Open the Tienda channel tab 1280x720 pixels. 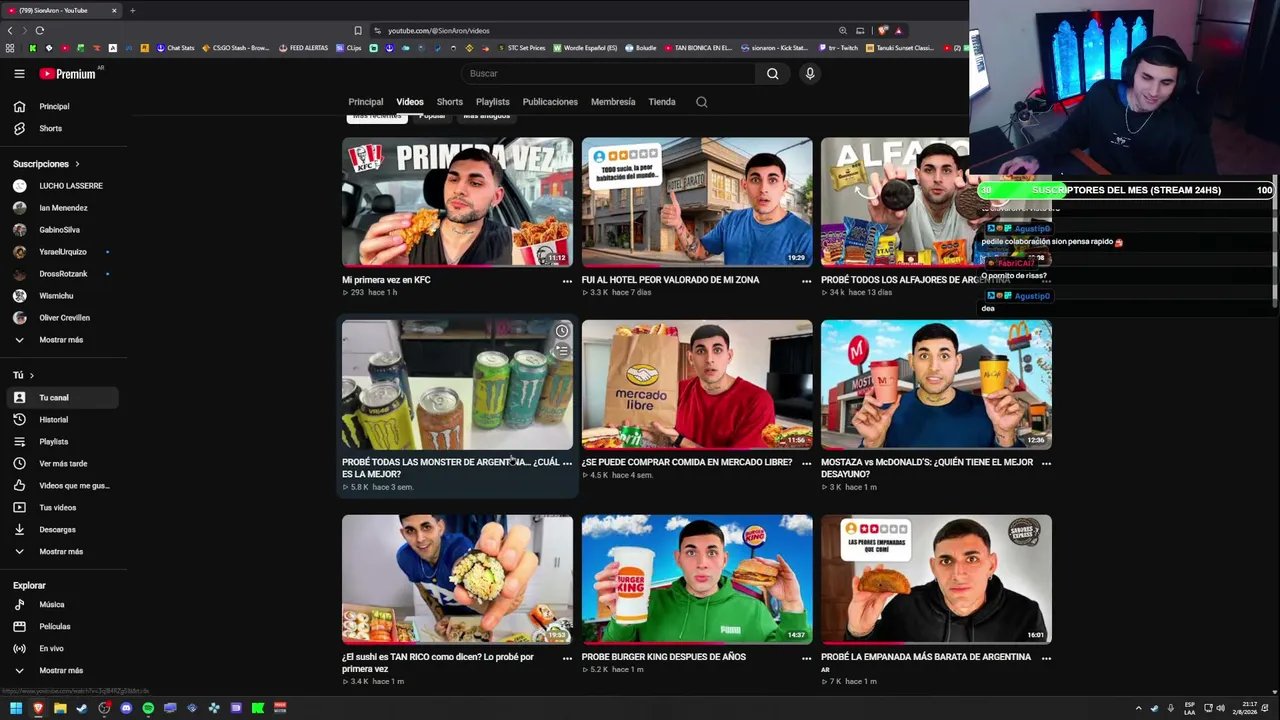[662, 102]
